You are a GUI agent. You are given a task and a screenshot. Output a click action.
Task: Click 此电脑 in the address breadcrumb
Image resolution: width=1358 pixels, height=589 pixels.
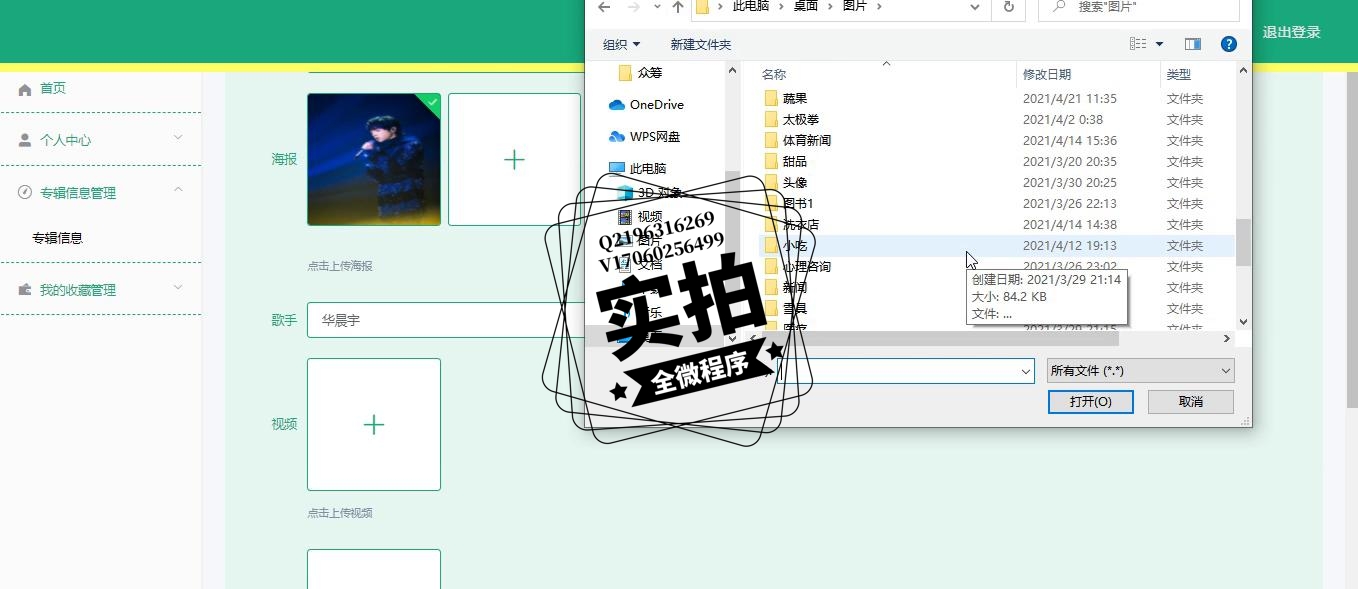click(x=751, y=6)
